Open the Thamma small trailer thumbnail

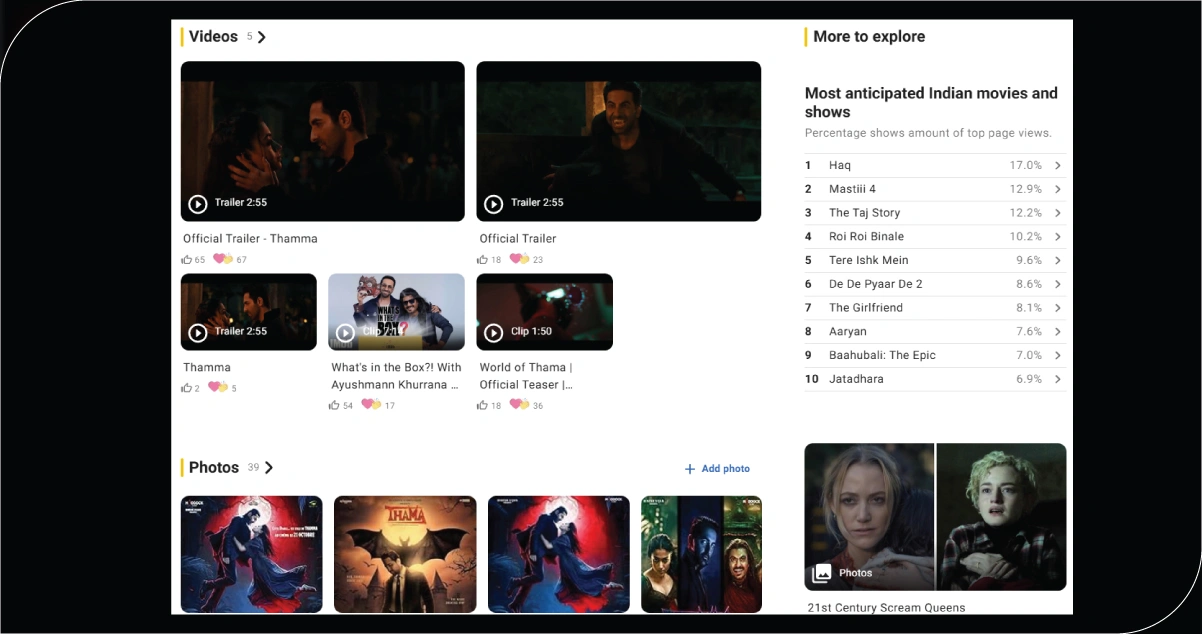(x=248, y=311)
